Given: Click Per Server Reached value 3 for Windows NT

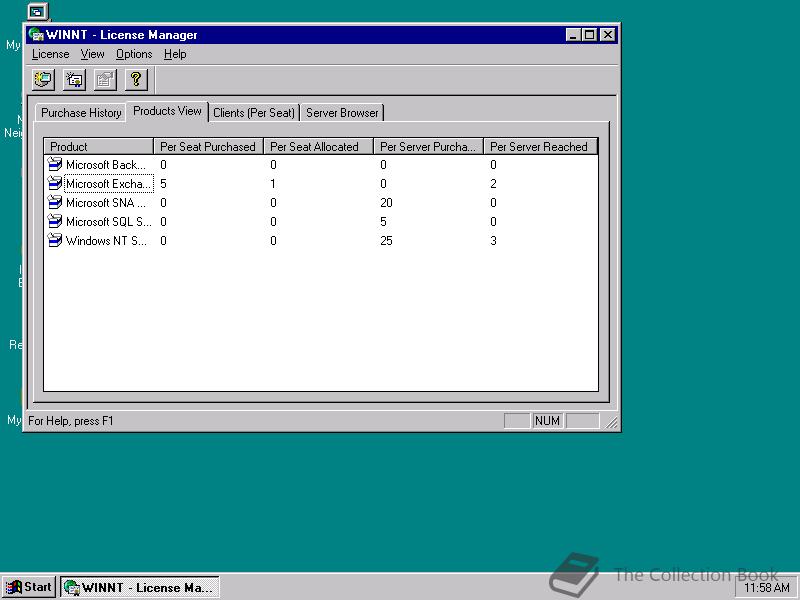Looking at the screenshot, I should pos(493,240).
